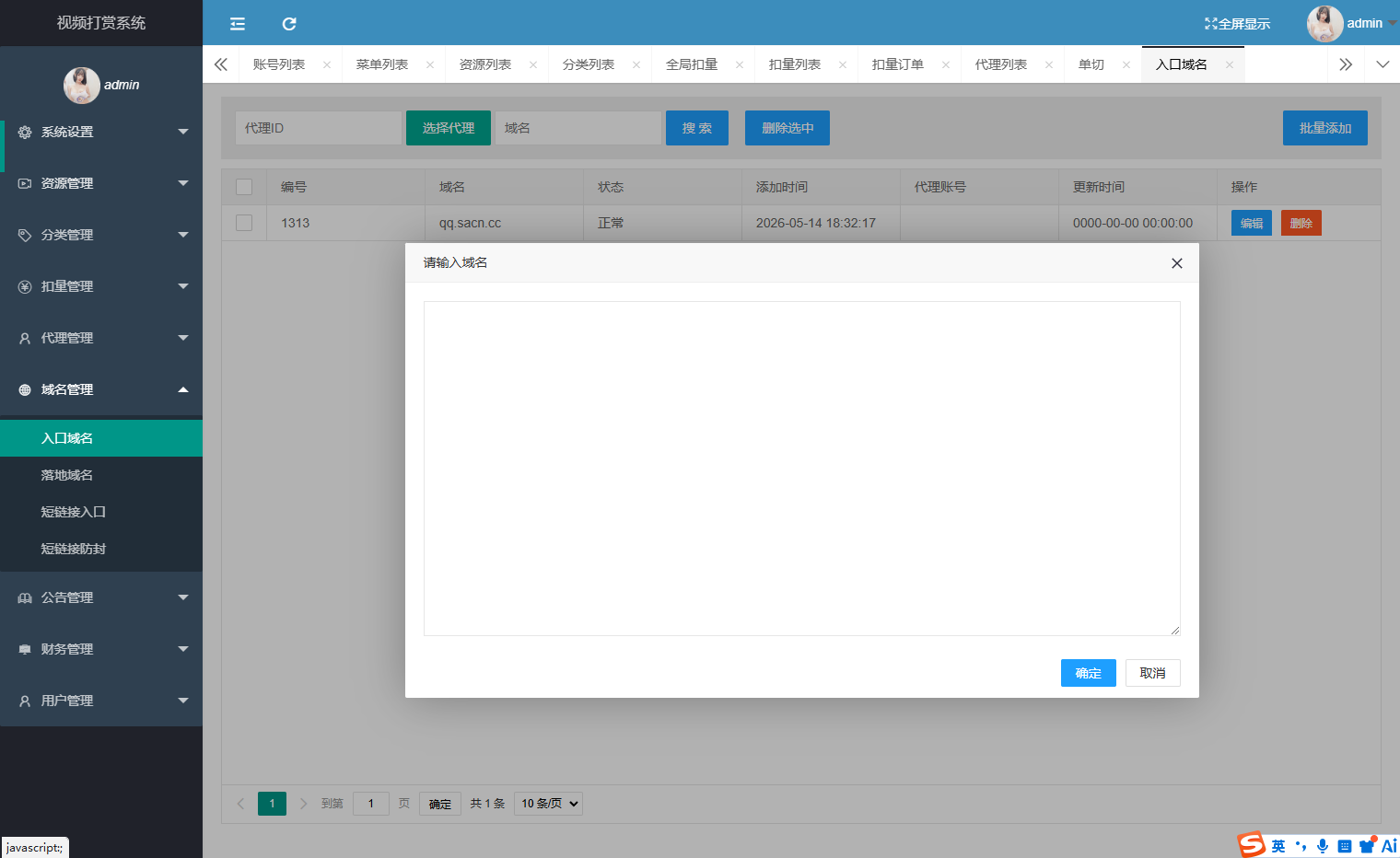This screenshot has height=858, width=1400.
Task: Switch to the 资源列表 tab
Action: tap(484, 64)
